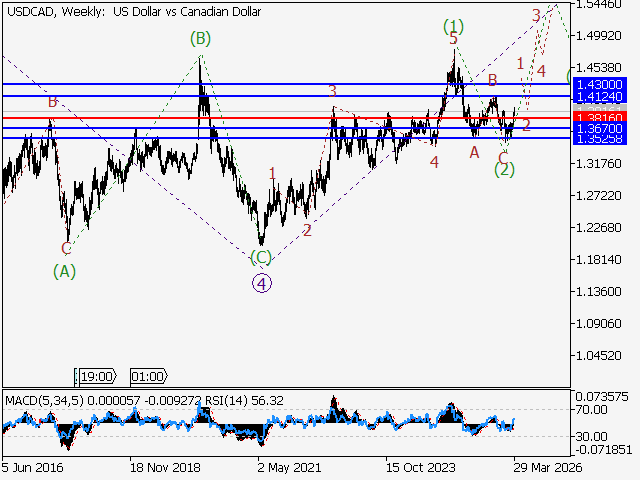Click the green (A) wave label
The height and width of the screenshot is (480, 640).
click(64, 270)
